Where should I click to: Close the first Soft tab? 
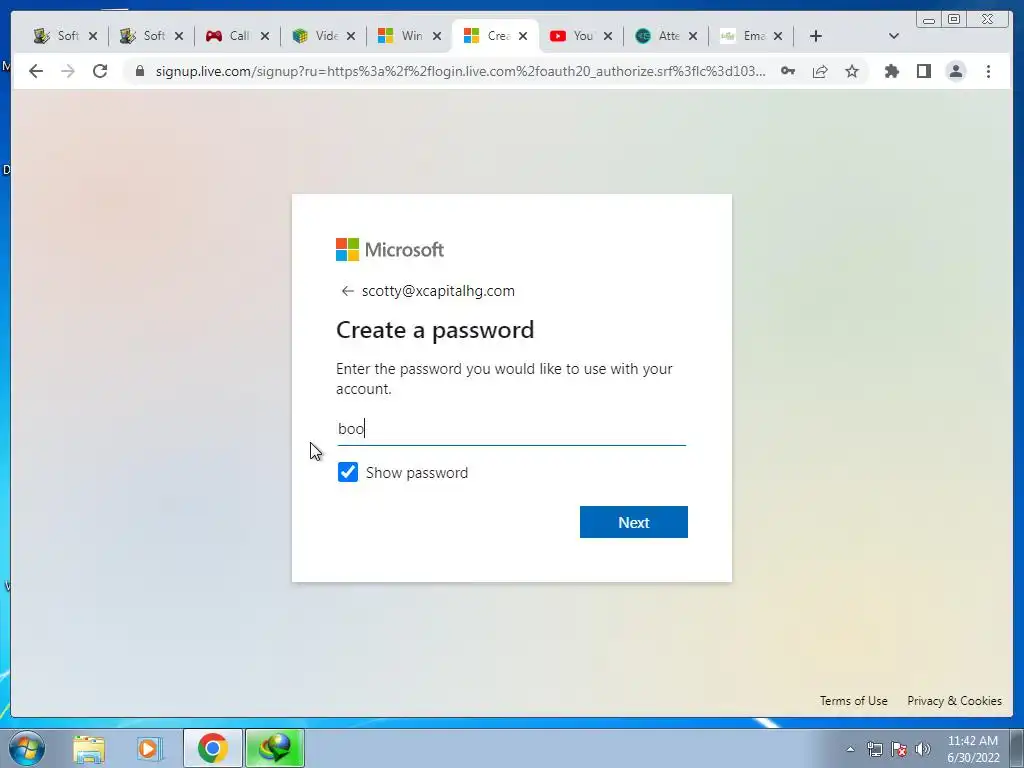tap(93, 36)
